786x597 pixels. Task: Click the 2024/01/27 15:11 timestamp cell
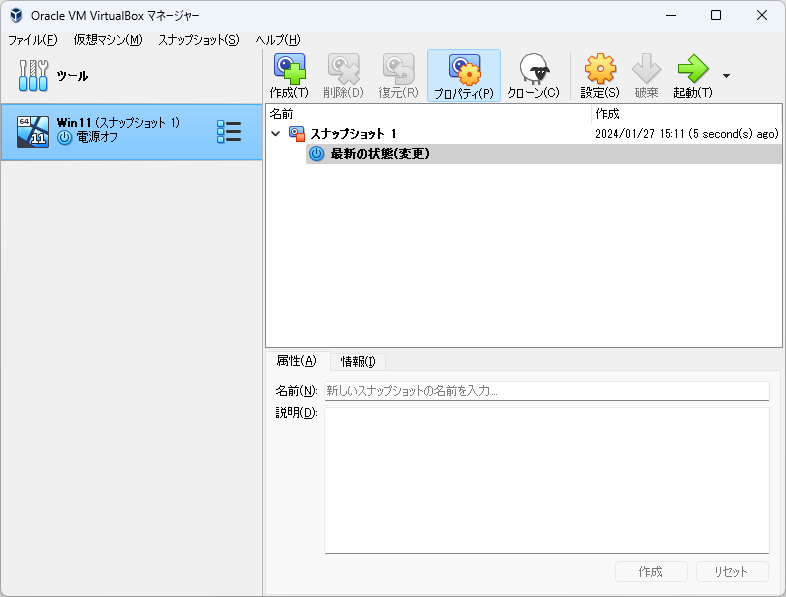point(686,134)
